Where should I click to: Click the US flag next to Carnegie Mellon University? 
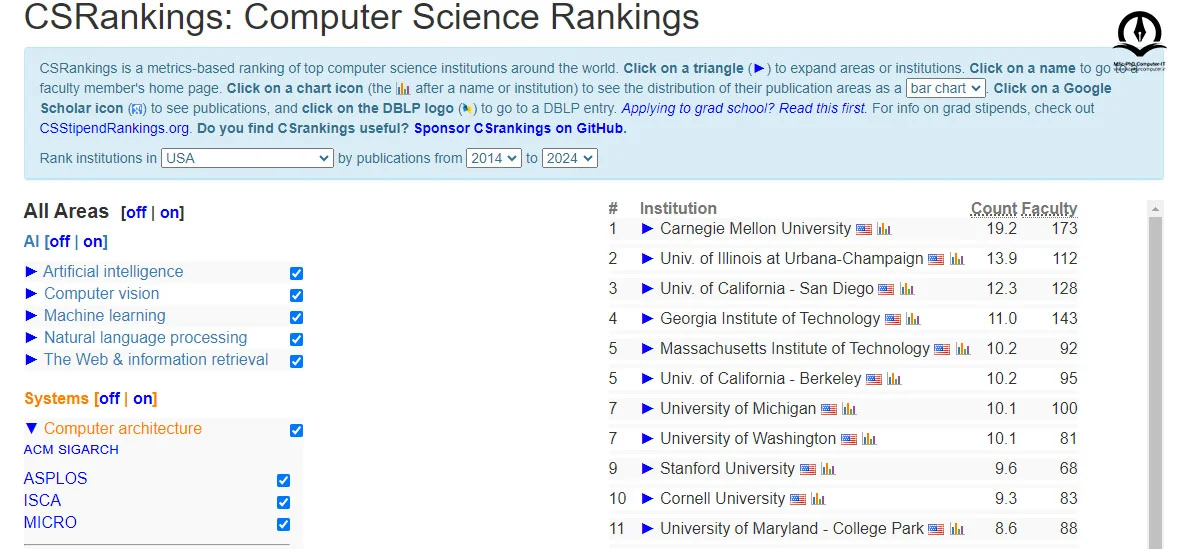pos(864,229)
